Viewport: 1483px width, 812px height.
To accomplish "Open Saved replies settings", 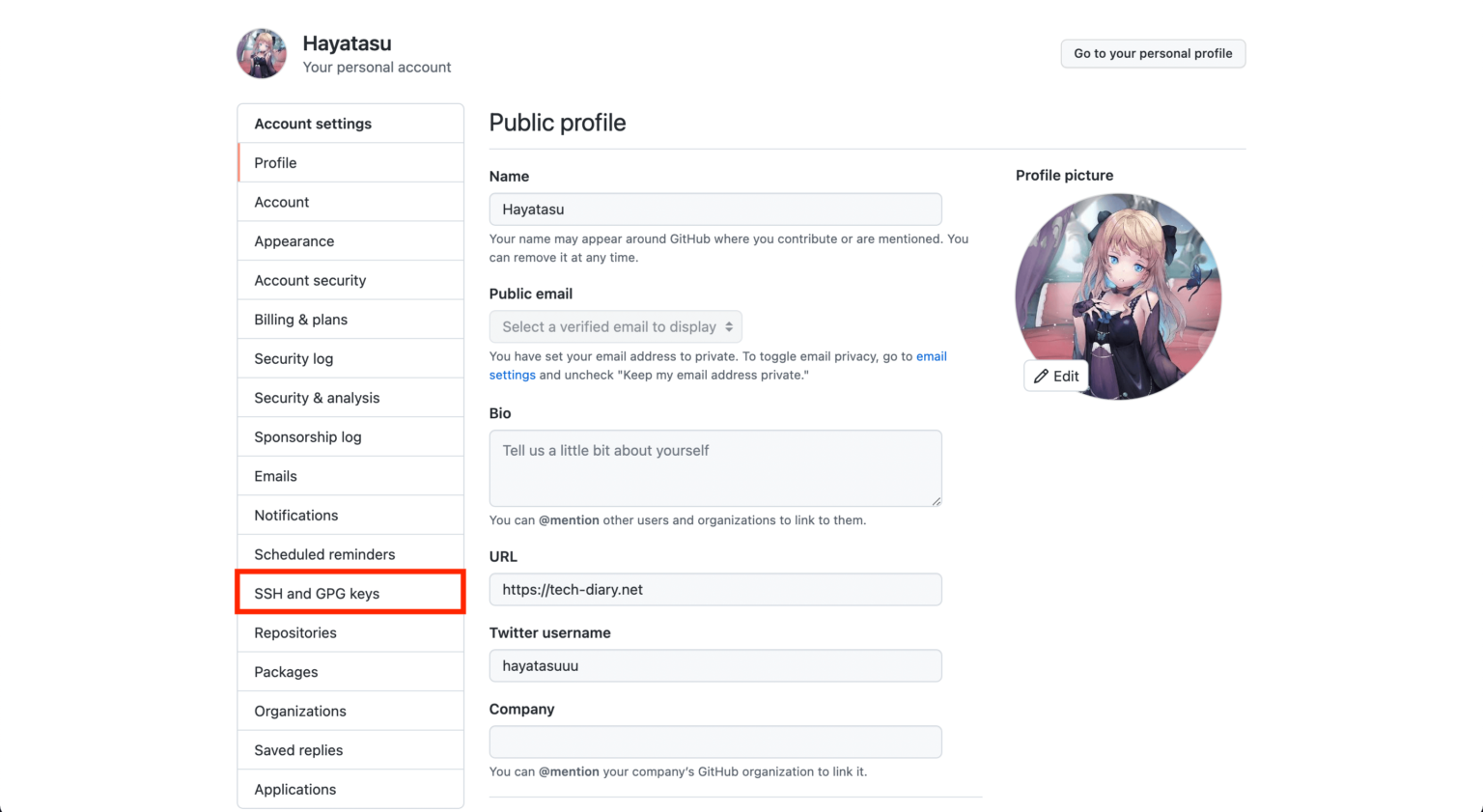I will (x=297, y=749).
